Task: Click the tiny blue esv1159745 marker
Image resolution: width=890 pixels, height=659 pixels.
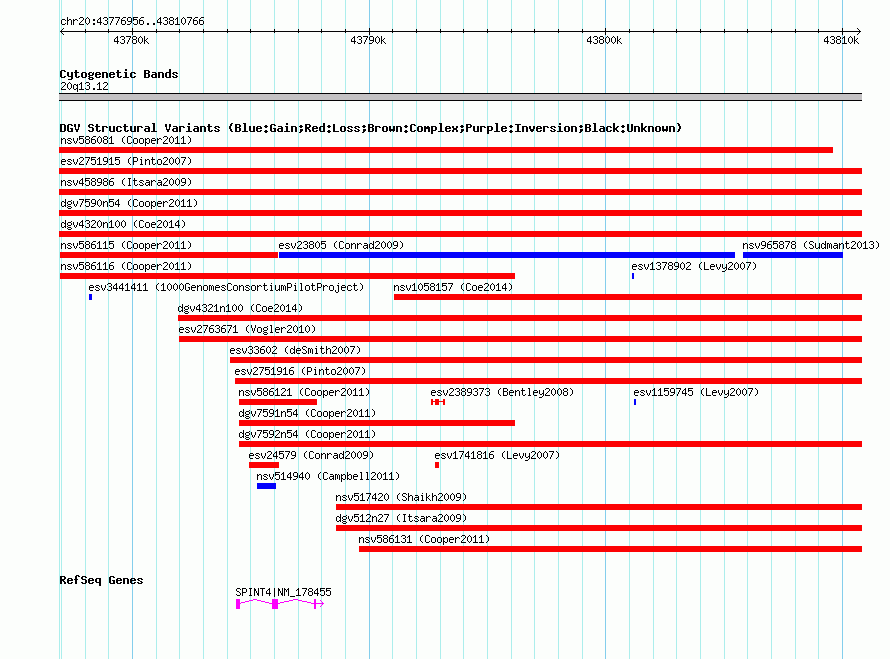Action: (635, 402)
